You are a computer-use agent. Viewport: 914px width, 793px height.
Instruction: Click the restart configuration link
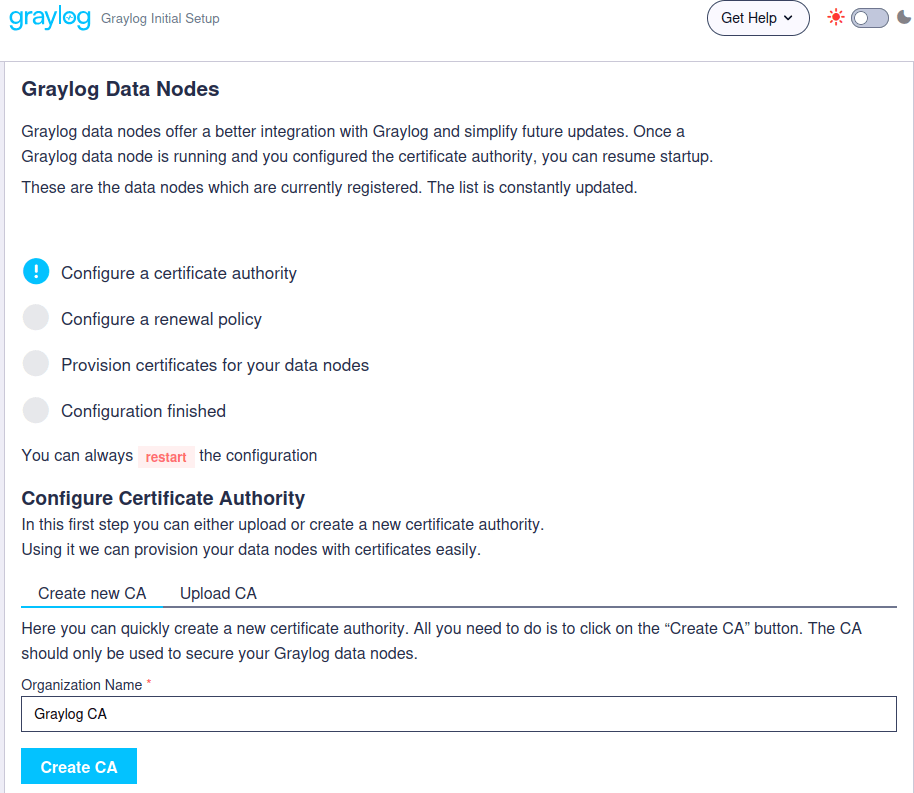(x=166, y=456)
